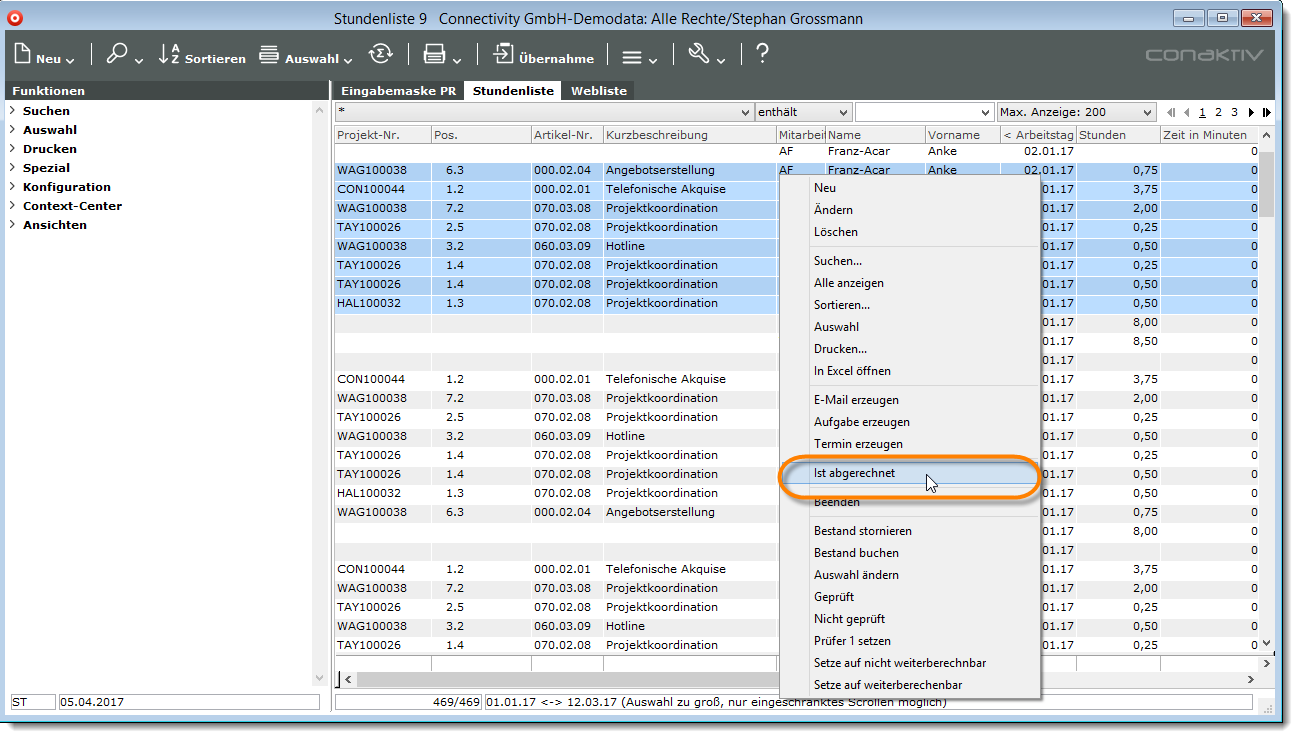Go to page 2 of results
1298x738 pixels.
coord(1218,113)
